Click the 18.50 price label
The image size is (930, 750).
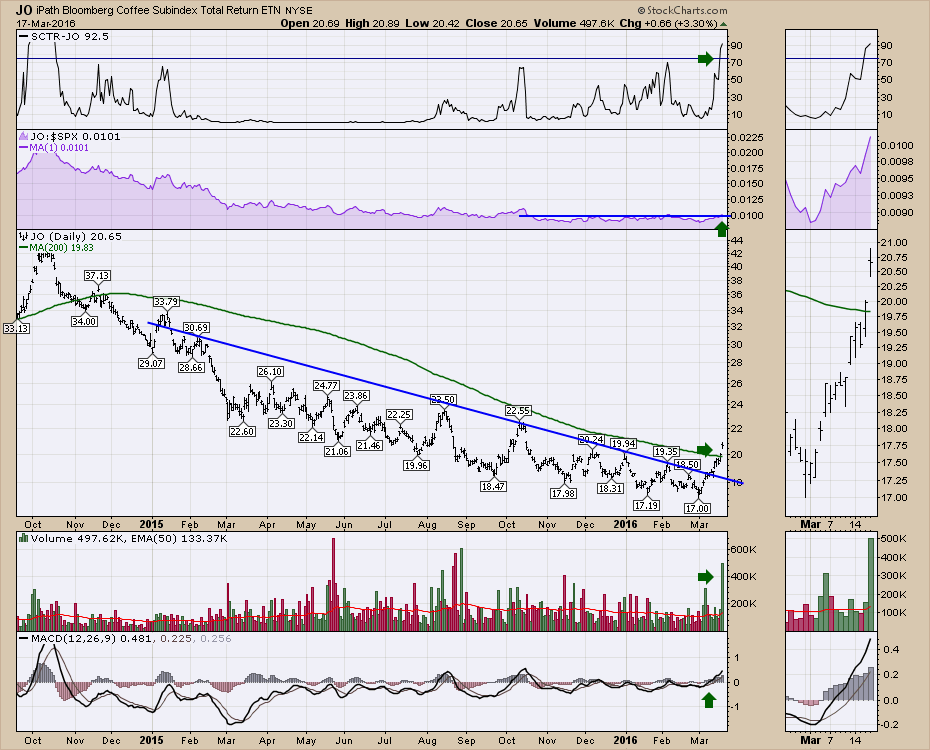point(687,464)
